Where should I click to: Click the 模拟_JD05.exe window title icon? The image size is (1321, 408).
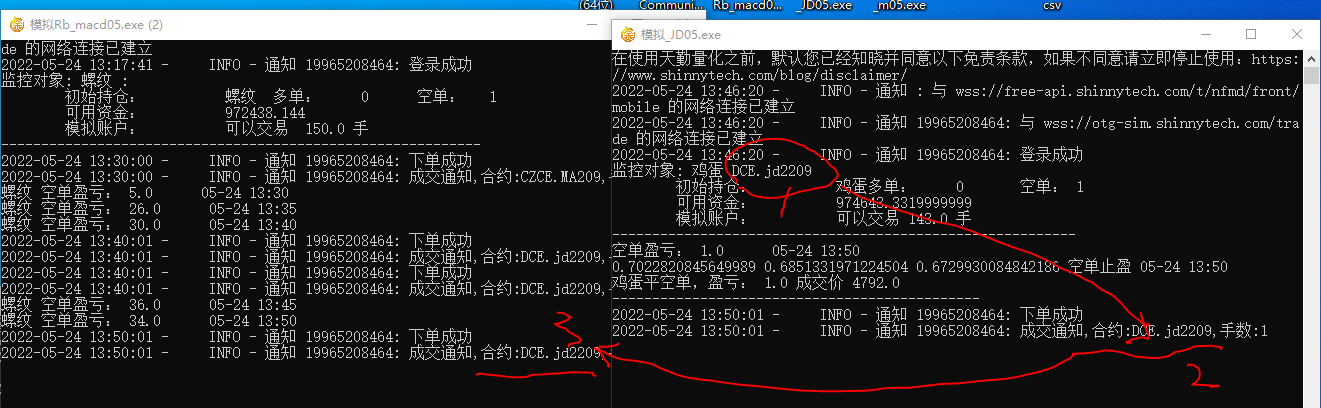tap(628, 33)
